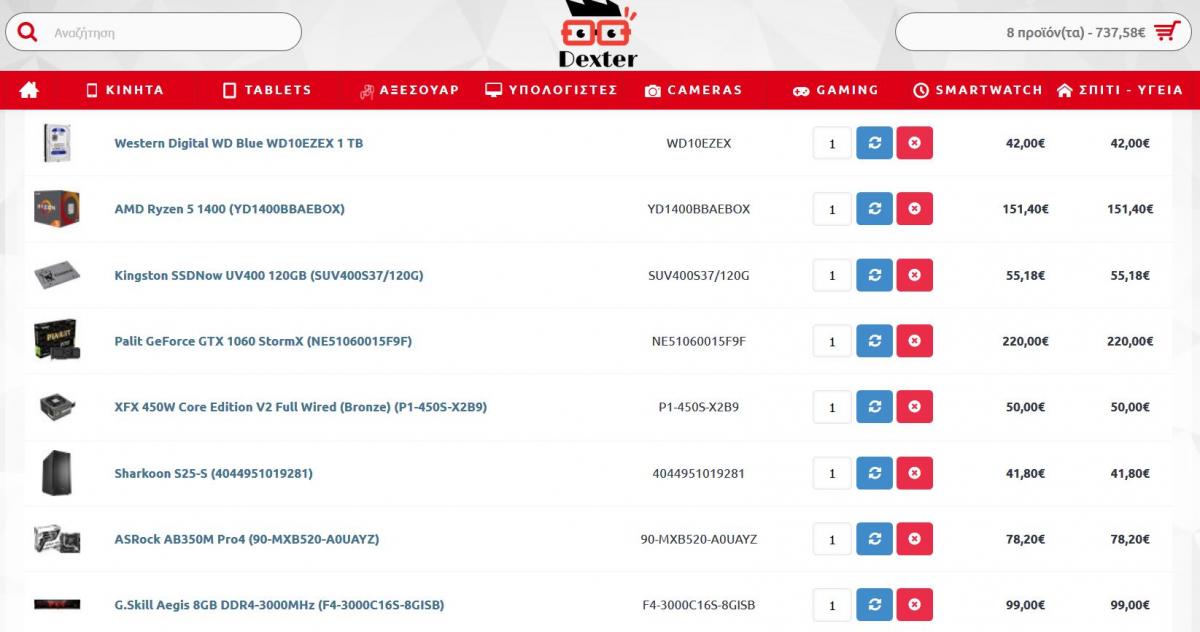Open ASRock AB350M Pro4 product link
Screen dimensions: 1200x632
pos(247,539)
